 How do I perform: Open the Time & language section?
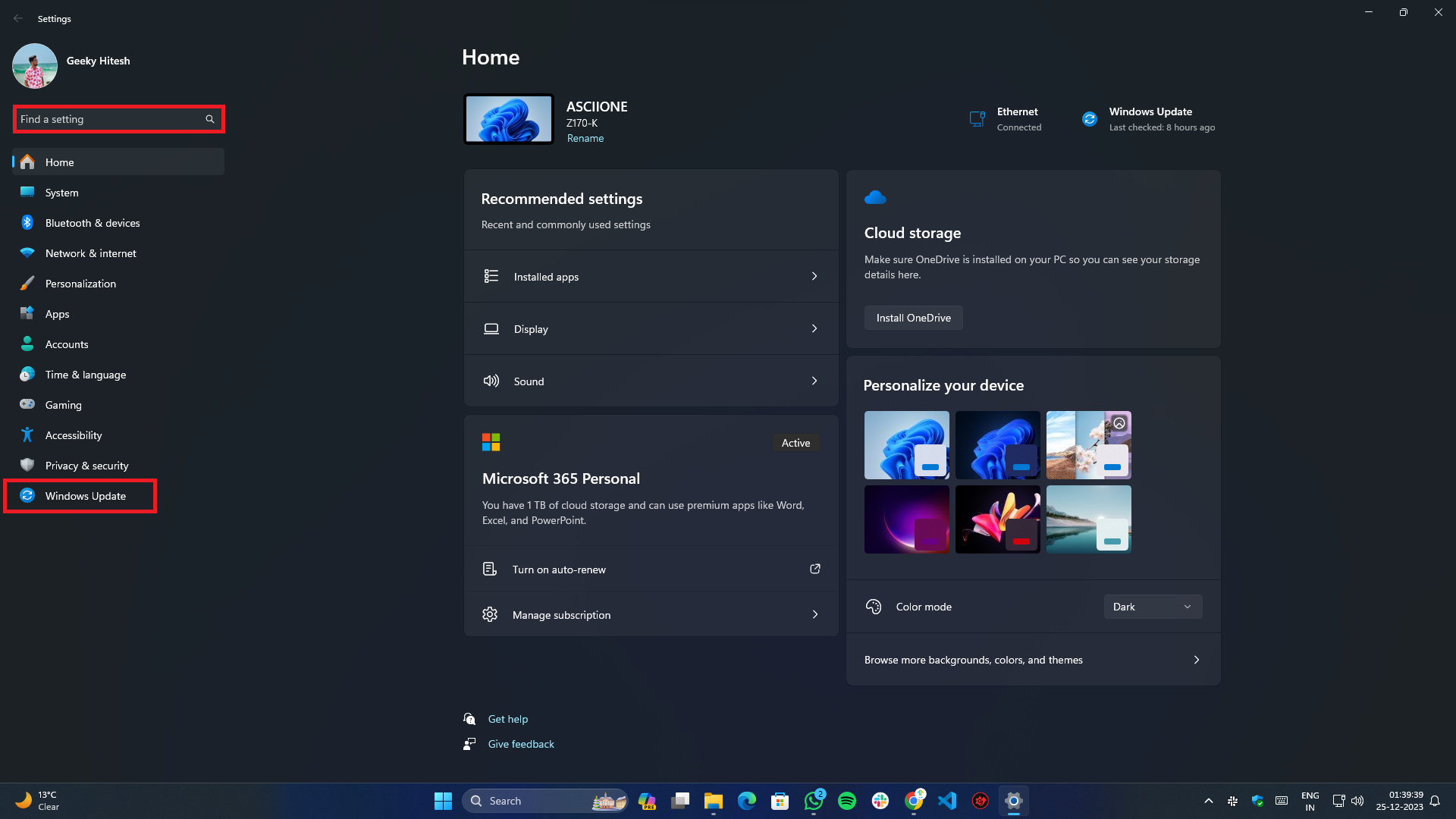pos(85,375)
